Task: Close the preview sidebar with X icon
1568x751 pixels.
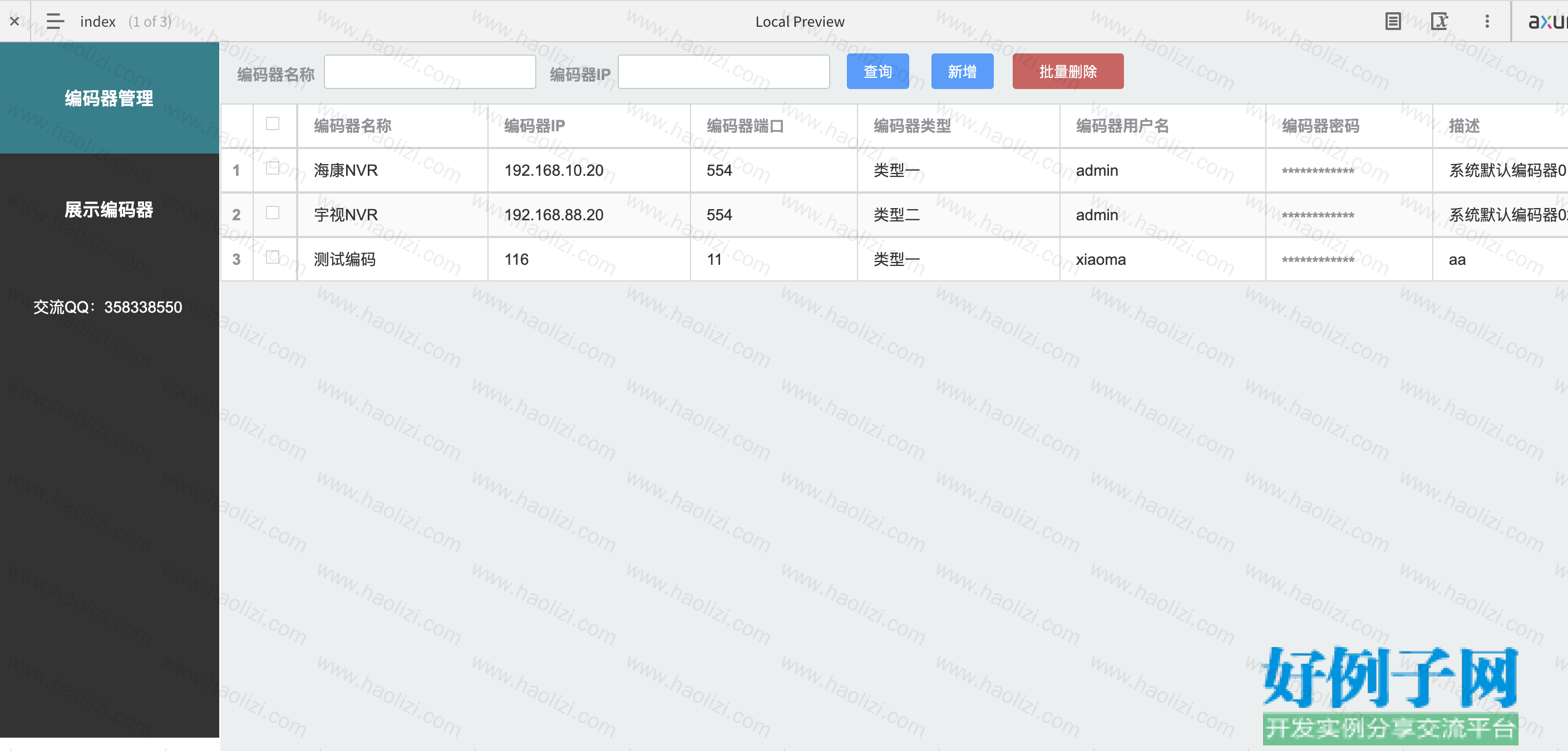Action: click(14, 21)
